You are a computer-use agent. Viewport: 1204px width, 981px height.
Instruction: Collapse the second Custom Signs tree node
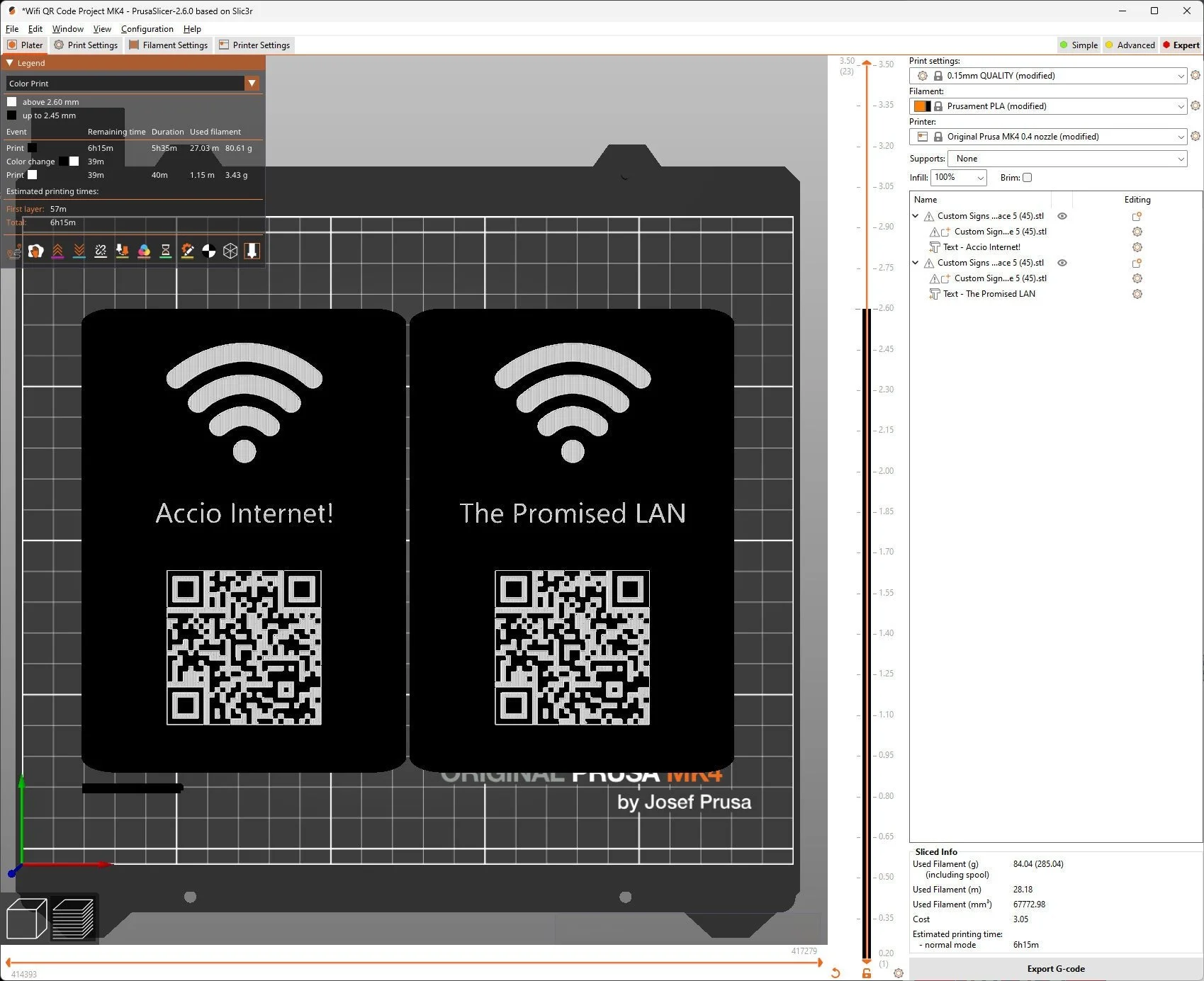(916, 263)
